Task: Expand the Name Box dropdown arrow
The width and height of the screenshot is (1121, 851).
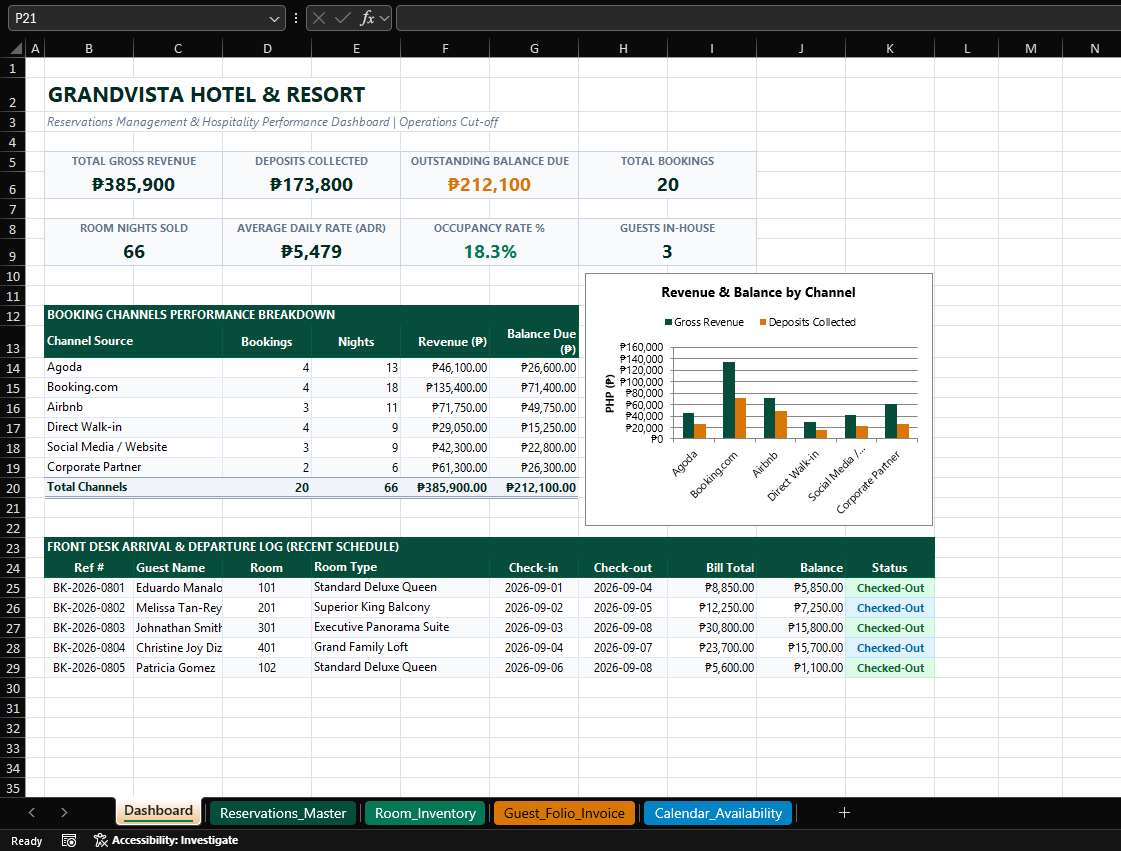Action: pyautogui.click(x=274, y=19)
